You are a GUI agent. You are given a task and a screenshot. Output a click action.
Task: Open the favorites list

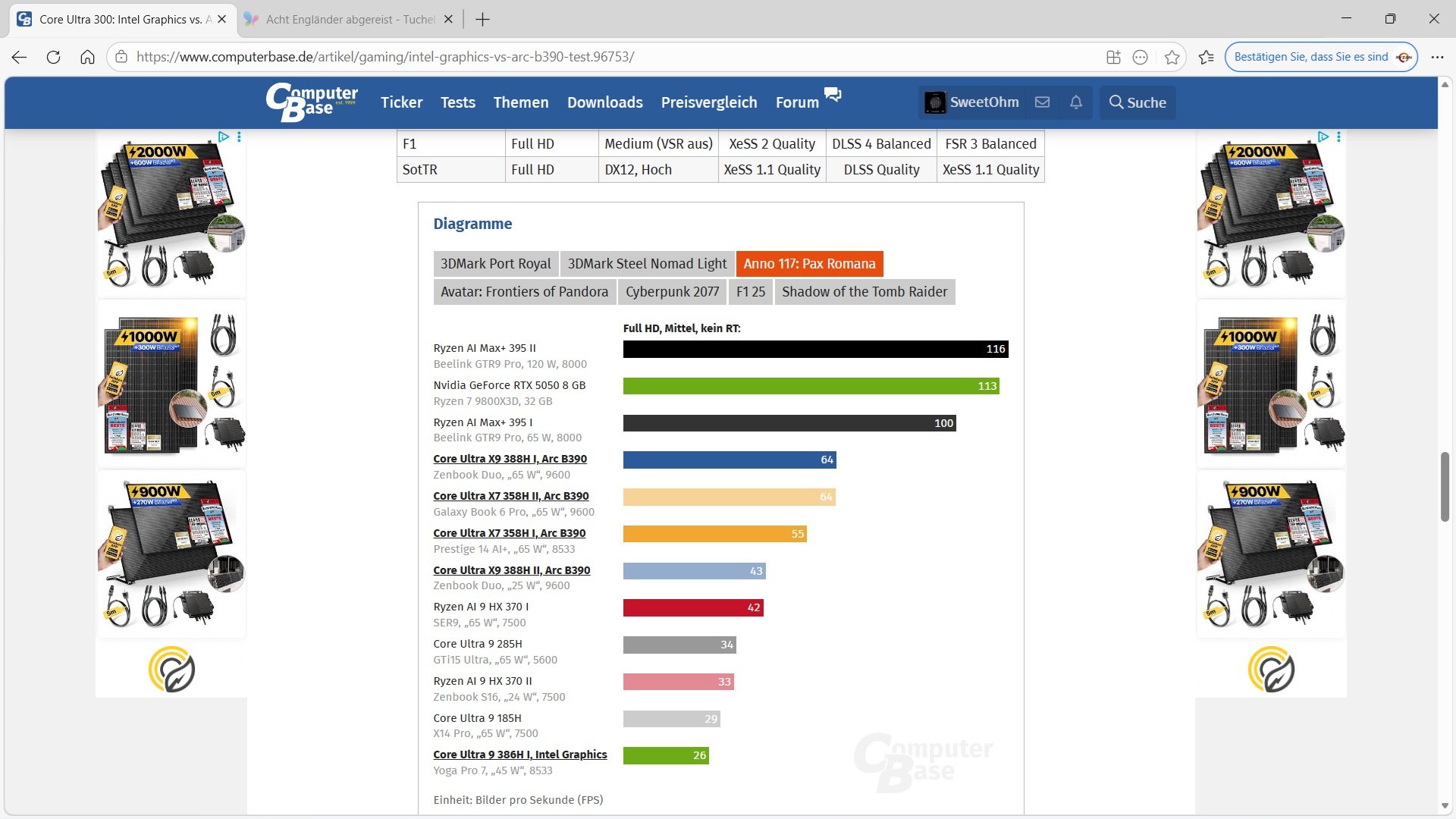(1207, 57)
